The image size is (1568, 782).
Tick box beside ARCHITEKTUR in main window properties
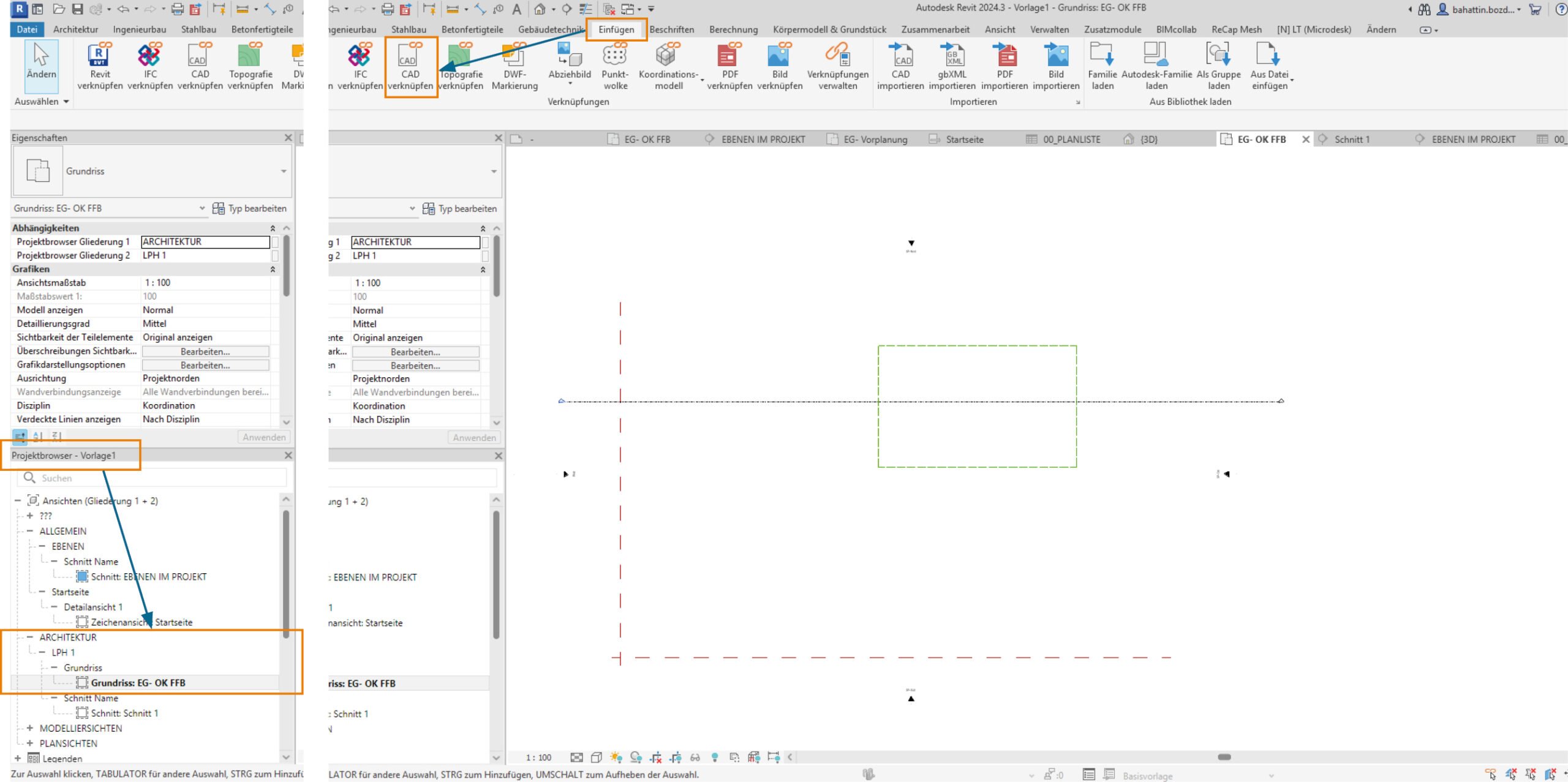tap(485, 242)
